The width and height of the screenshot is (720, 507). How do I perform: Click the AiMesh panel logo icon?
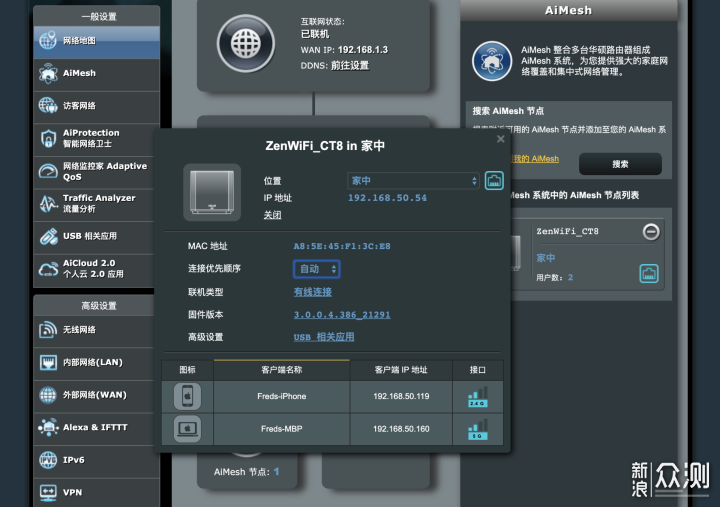492,61
